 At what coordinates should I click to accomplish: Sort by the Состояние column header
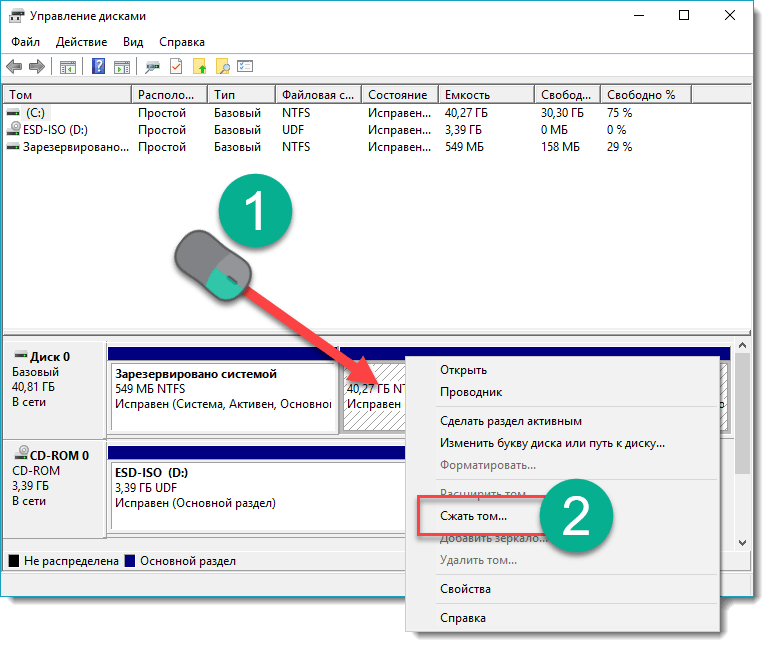tap(400, 95)
